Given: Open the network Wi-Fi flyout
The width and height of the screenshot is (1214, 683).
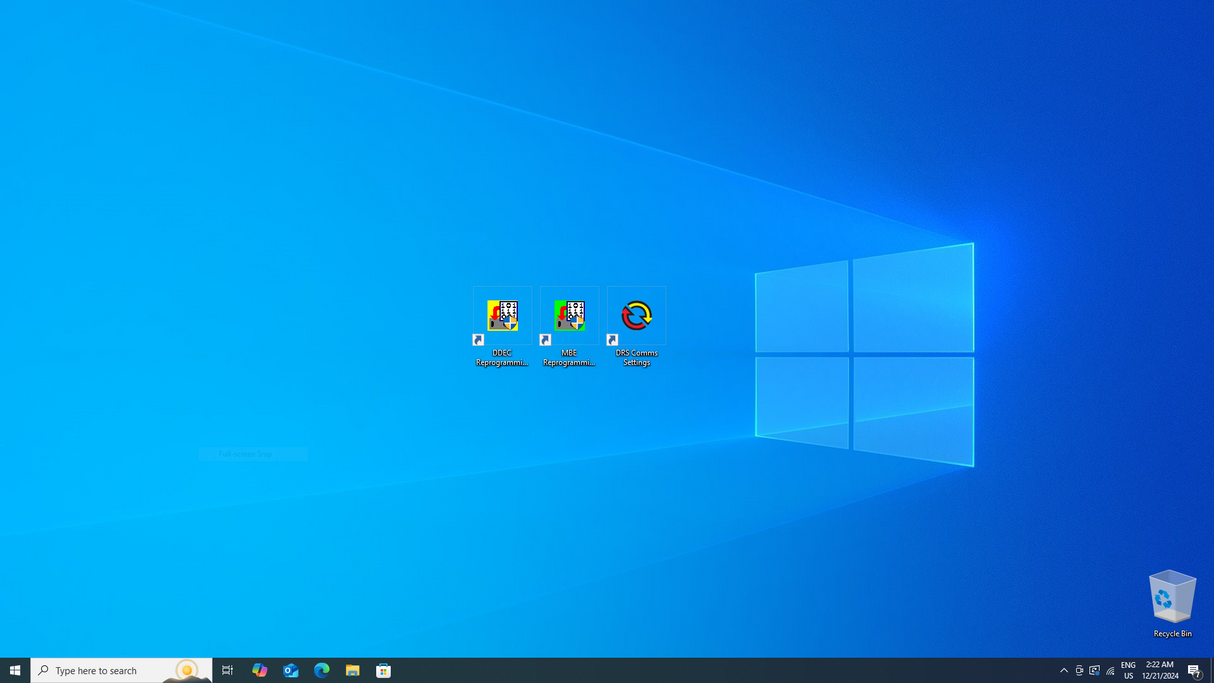Looking at the screenshot, I should click(x=1110, y=670).
